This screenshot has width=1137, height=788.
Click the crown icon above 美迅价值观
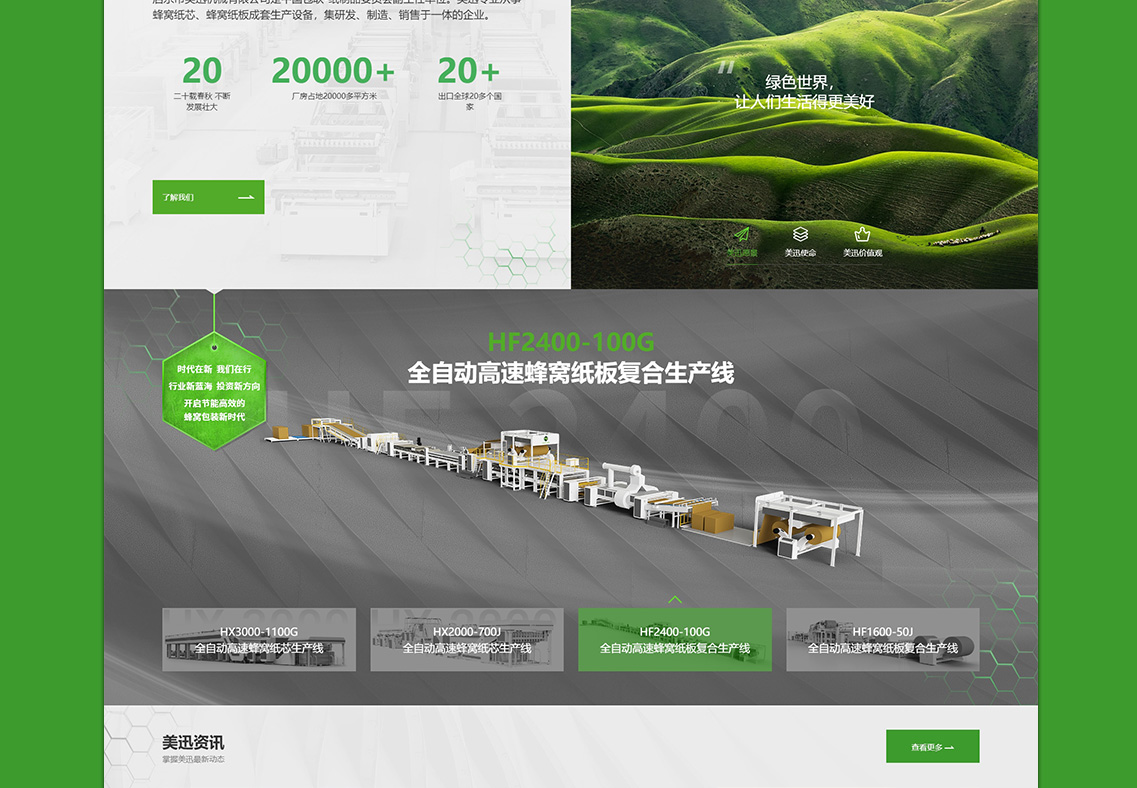tap(862, 234)
